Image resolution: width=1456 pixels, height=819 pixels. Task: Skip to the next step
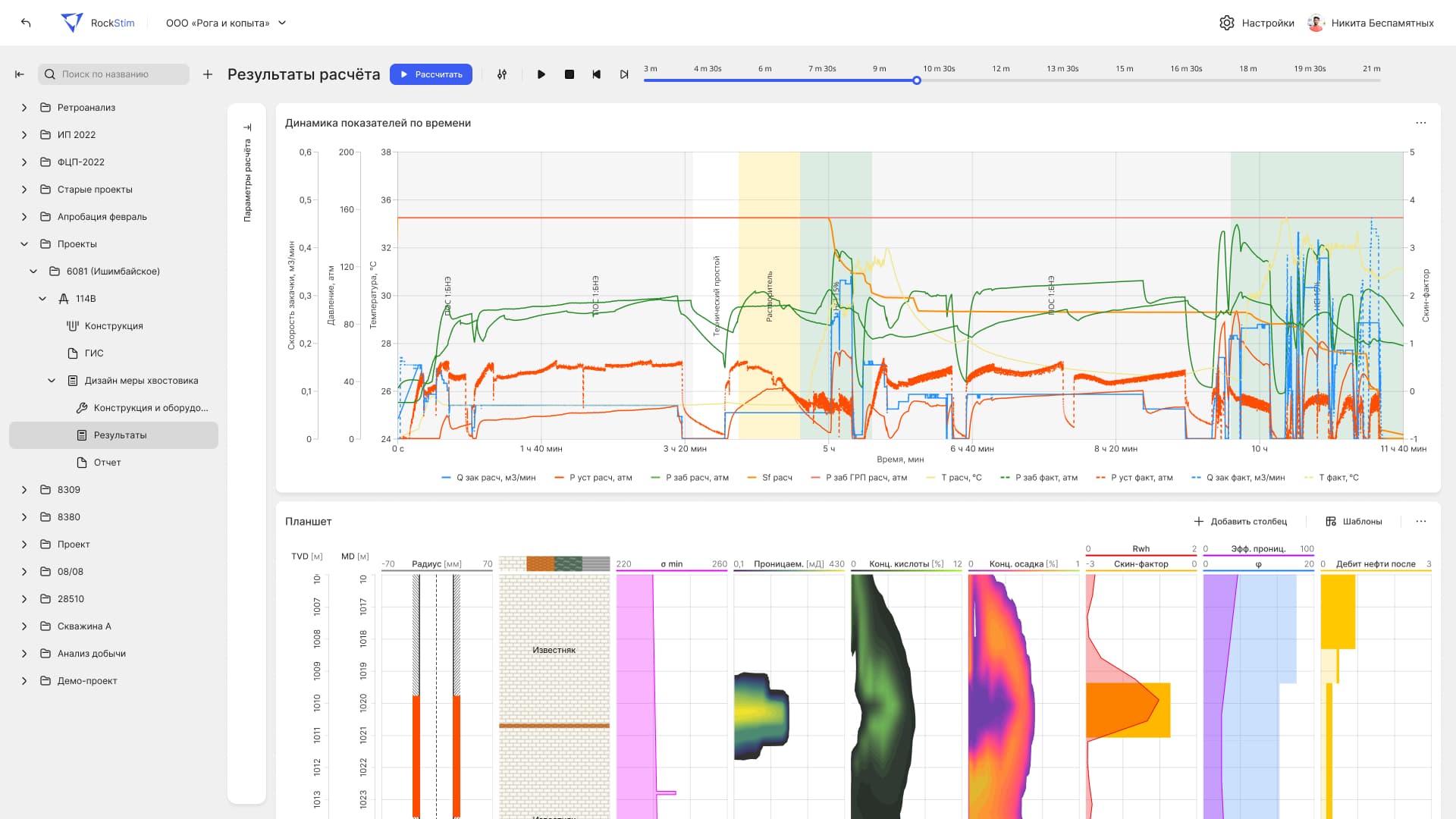[x=624, y=74]
